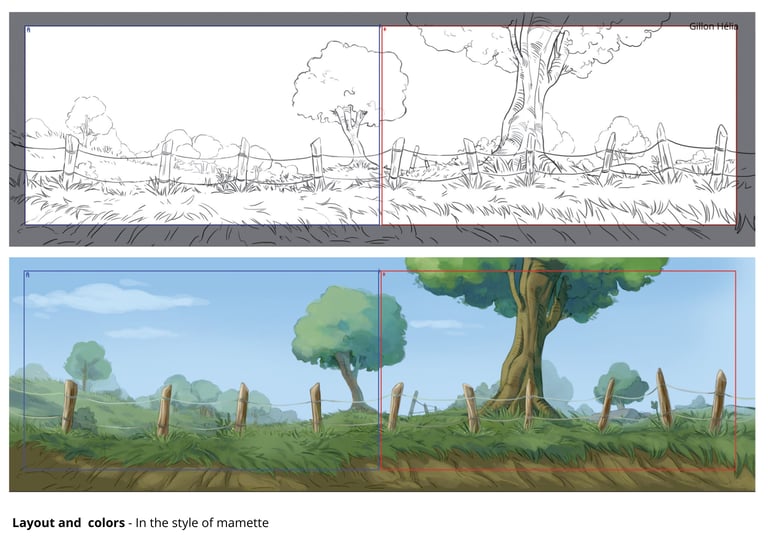Select the 'Layout and colors' bold caption

point(69,522)
